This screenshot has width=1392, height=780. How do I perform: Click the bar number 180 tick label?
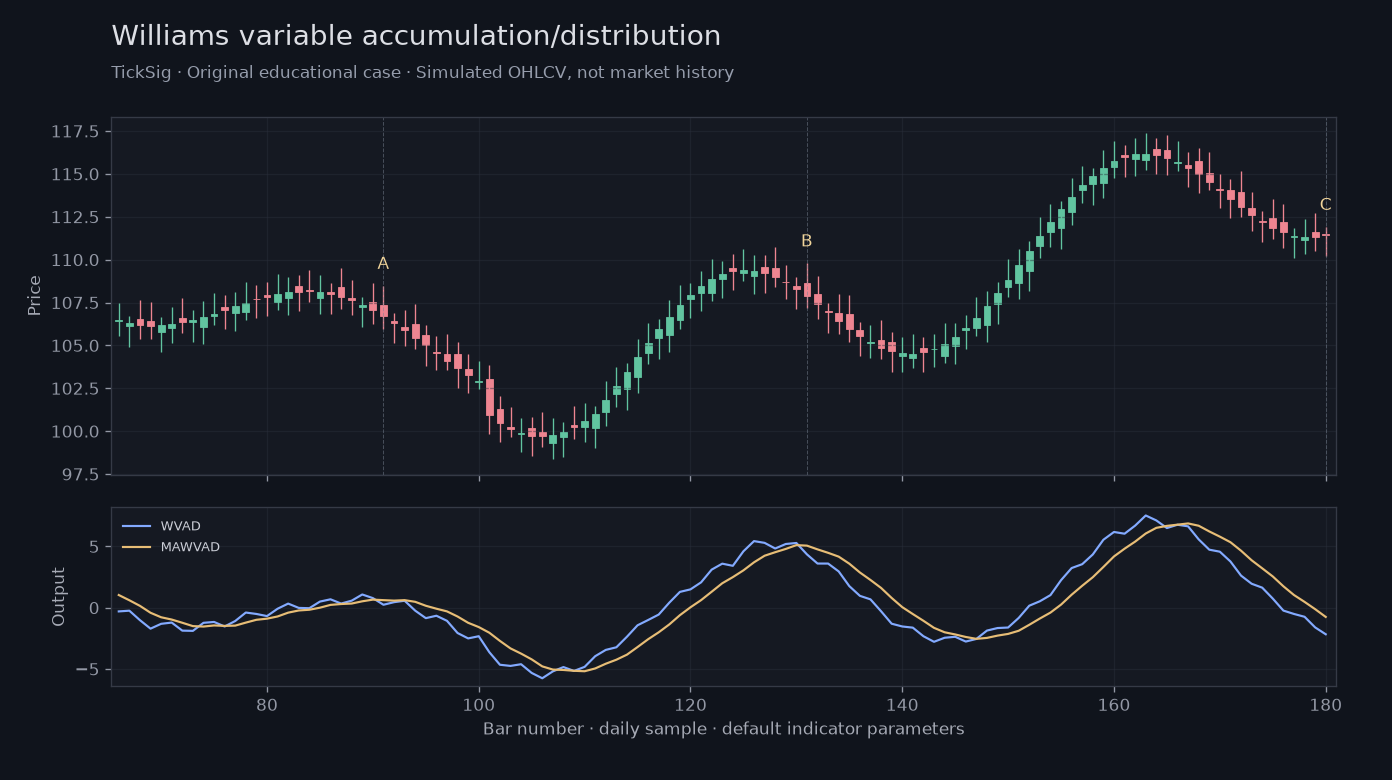click(x=1326, y=703)
